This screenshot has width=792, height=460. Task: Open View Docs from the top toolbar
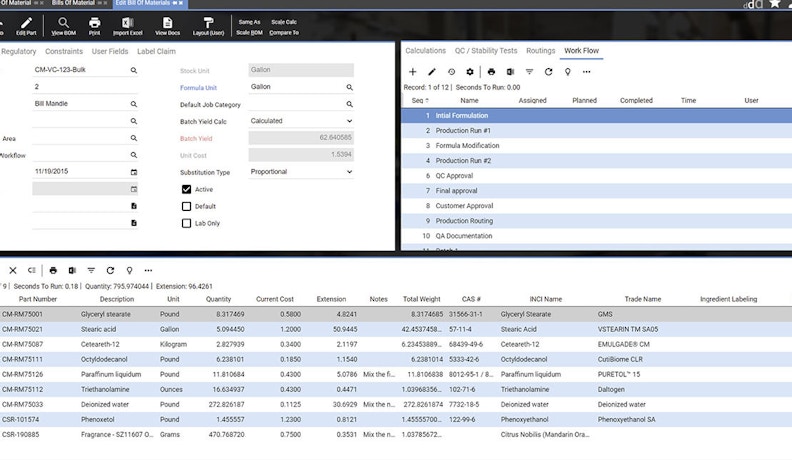click(167, 22)
